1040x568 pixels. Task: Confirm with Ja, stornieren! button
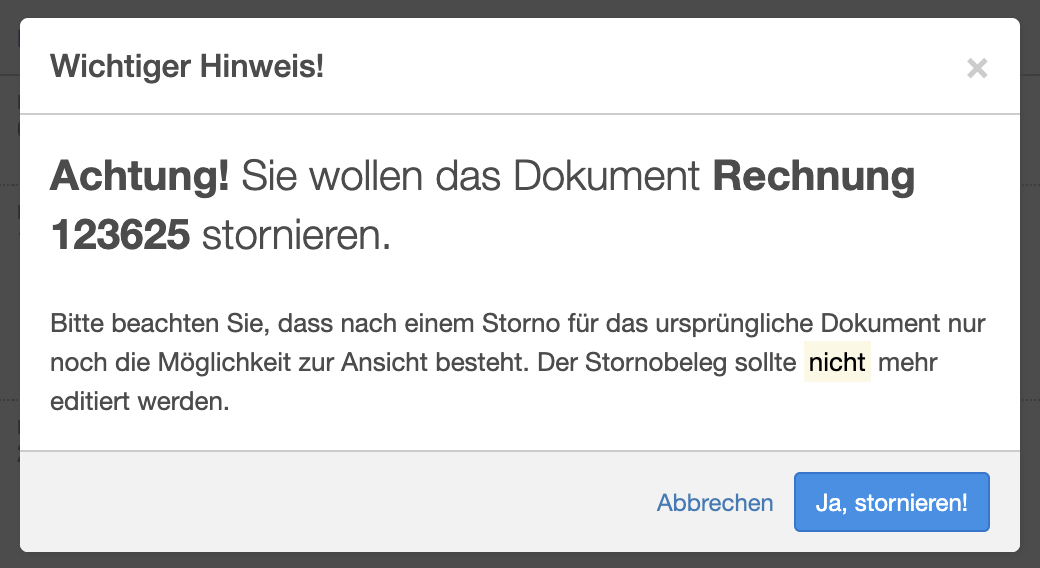click(x=891, y=502)
